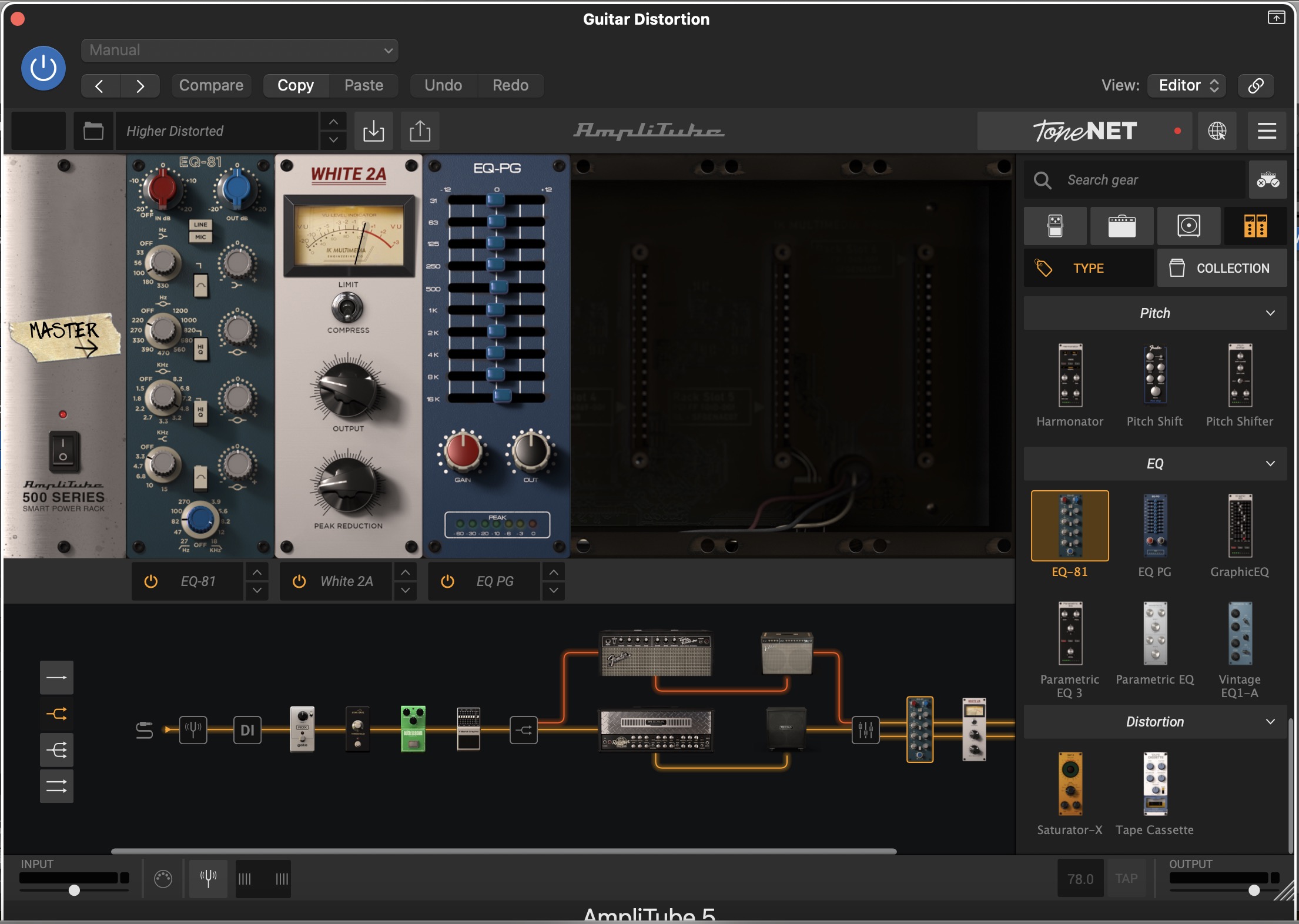This screenshot has width=1299, height=924.
Task: Share preset with the upload icon
Action: point(420,130)
